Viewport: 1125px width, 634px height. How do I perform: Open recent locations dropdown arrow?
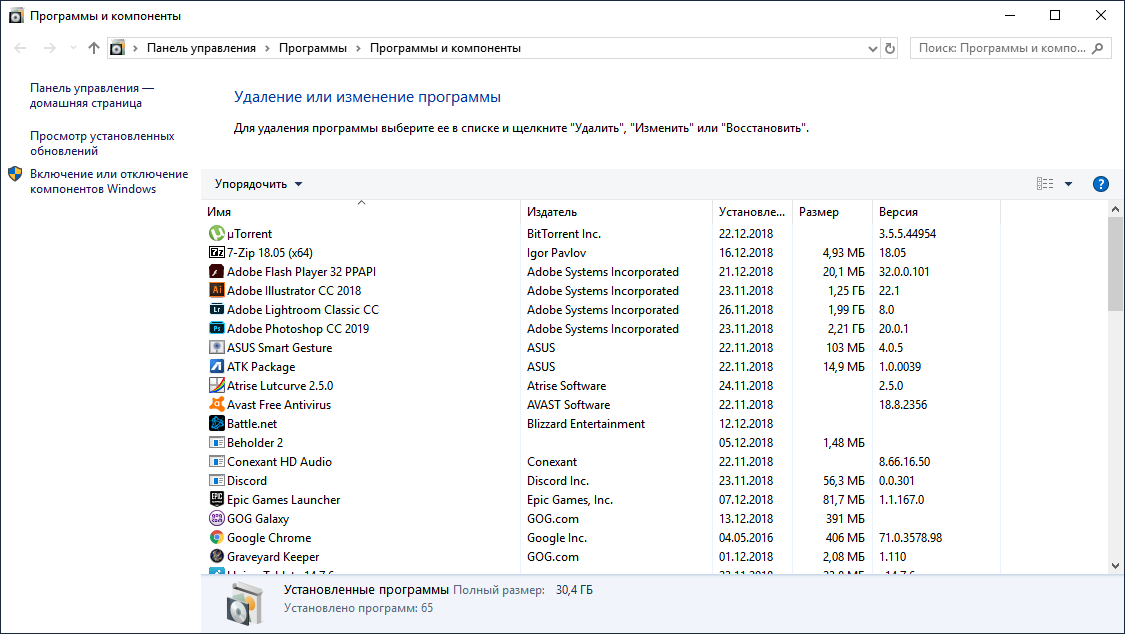(72, 48)
